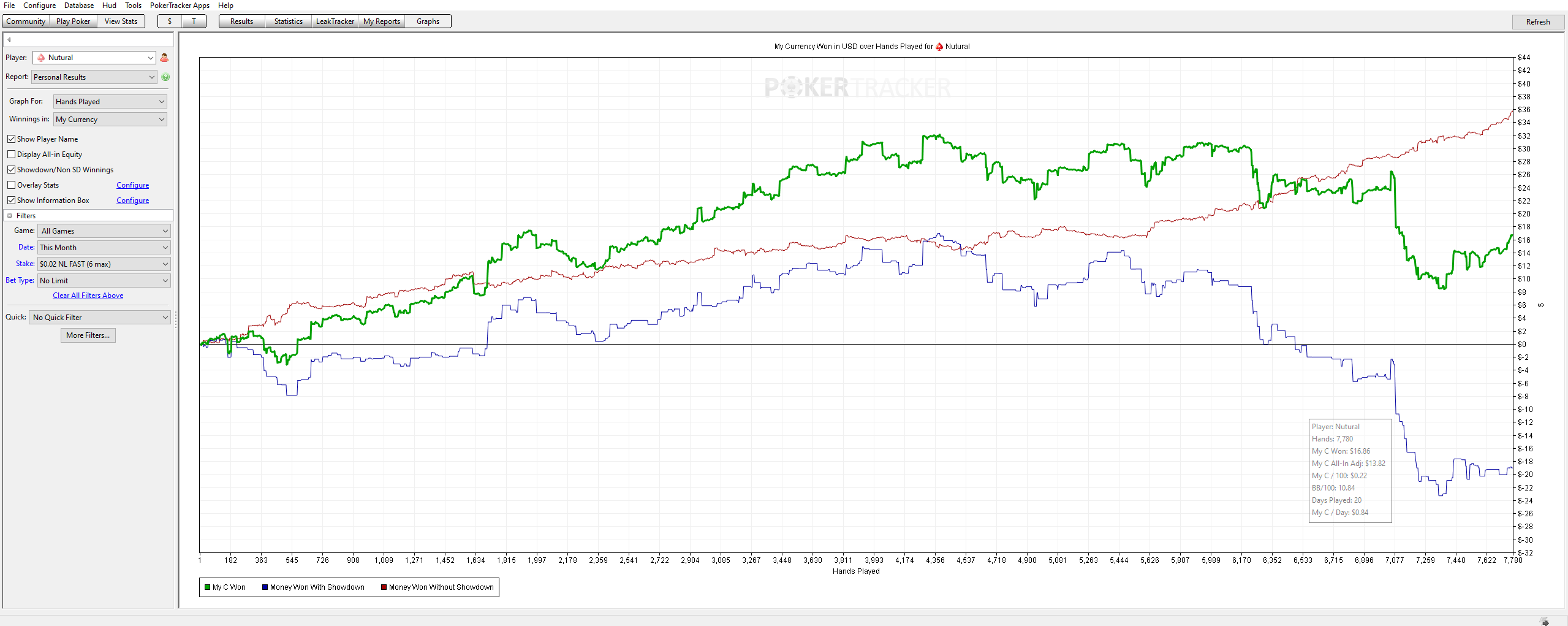Open the Database menu
This screenshot has width=1568, height=626.
click(79, 6)
